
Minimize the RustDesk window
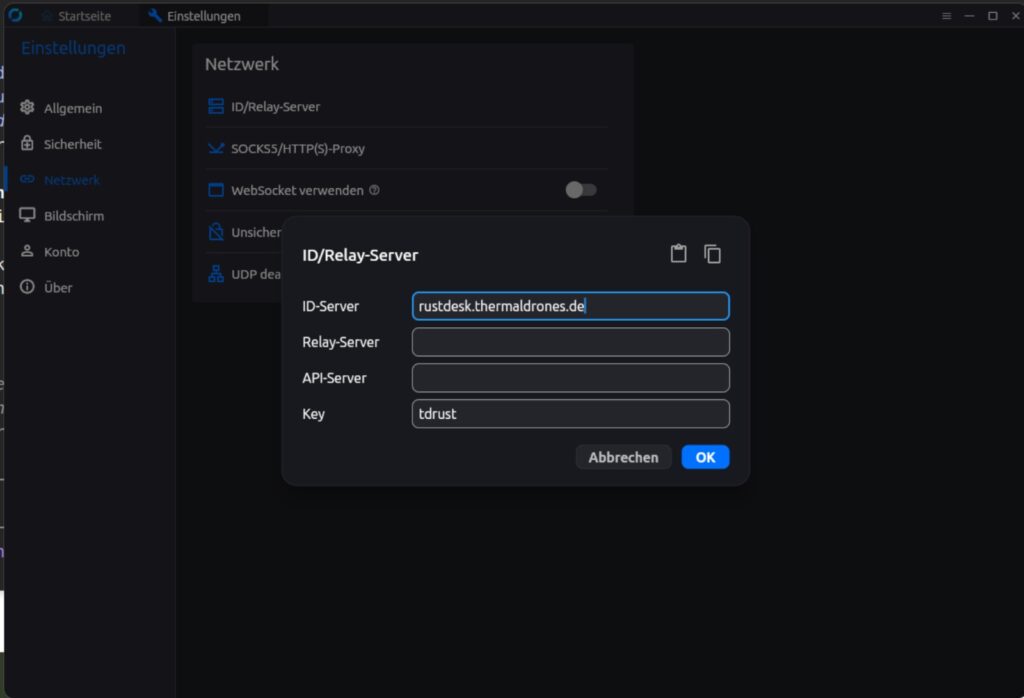pos(969,16)
